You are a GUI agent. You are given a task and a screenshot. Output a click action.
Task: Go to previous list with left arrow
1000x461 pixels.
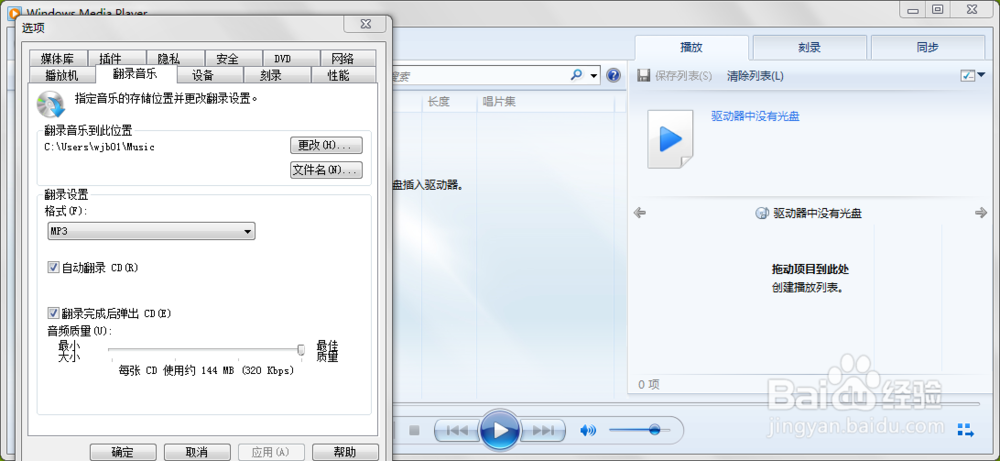click(640, 213)
